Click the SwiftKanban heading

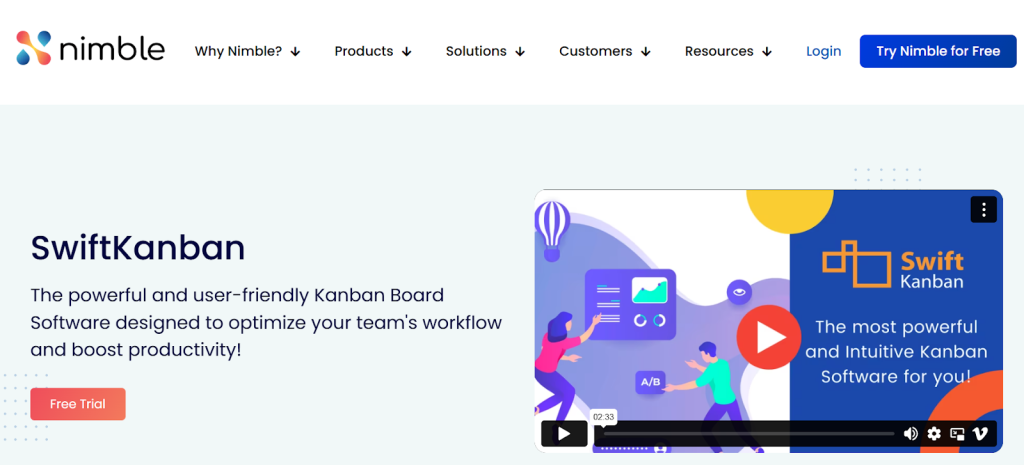point(138,248)
